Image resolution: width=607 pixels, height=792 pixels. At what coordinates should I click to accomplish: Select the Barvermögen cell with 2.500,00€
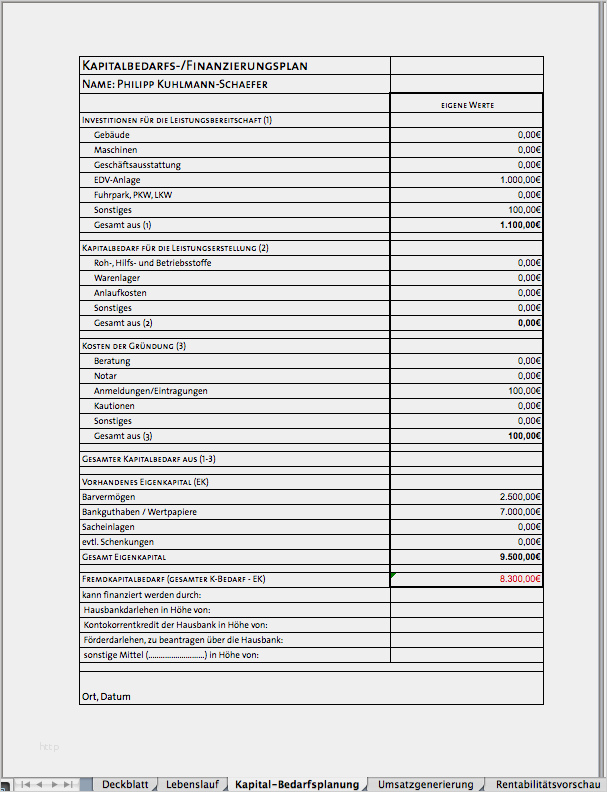[466, 497]
